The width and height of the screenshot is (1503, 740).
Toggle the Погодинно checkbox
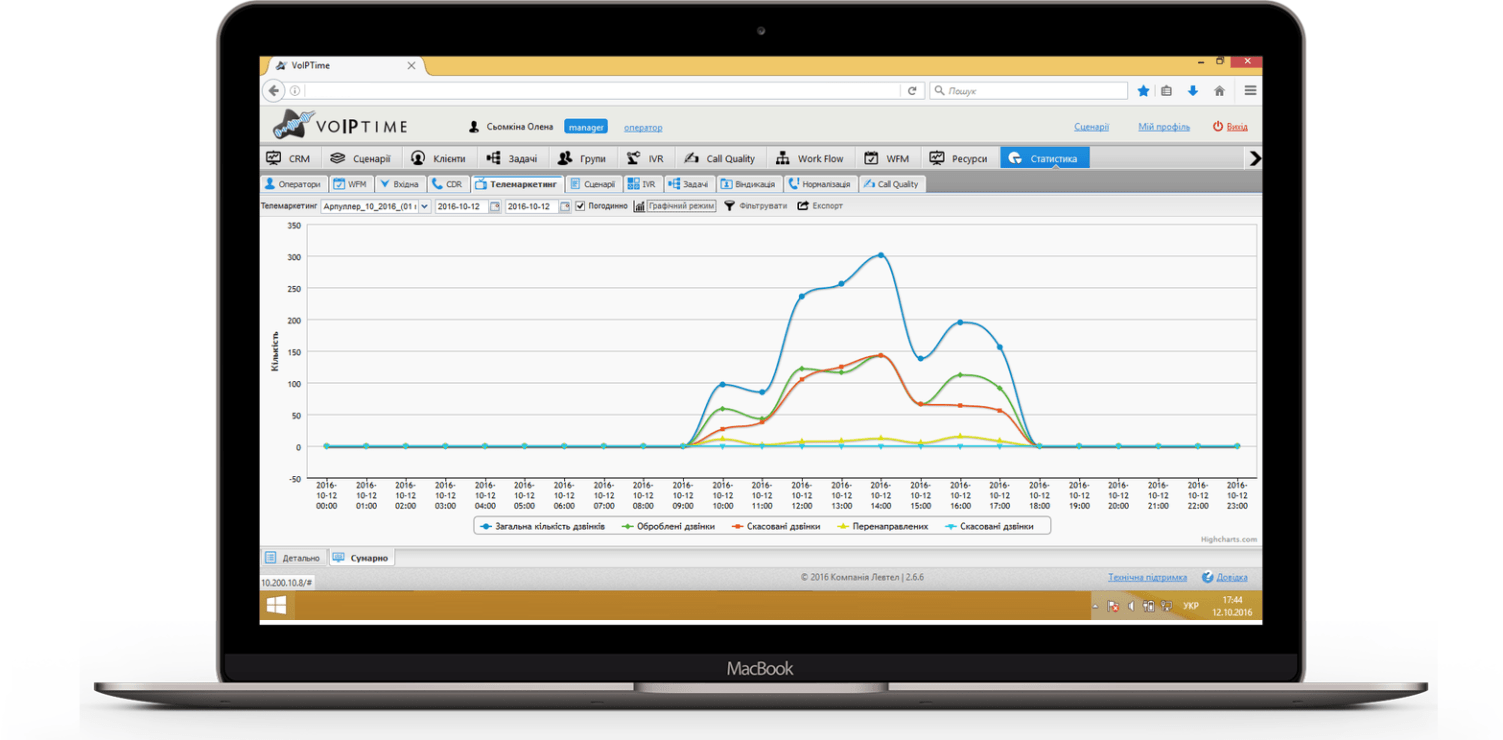click(580, 206)
